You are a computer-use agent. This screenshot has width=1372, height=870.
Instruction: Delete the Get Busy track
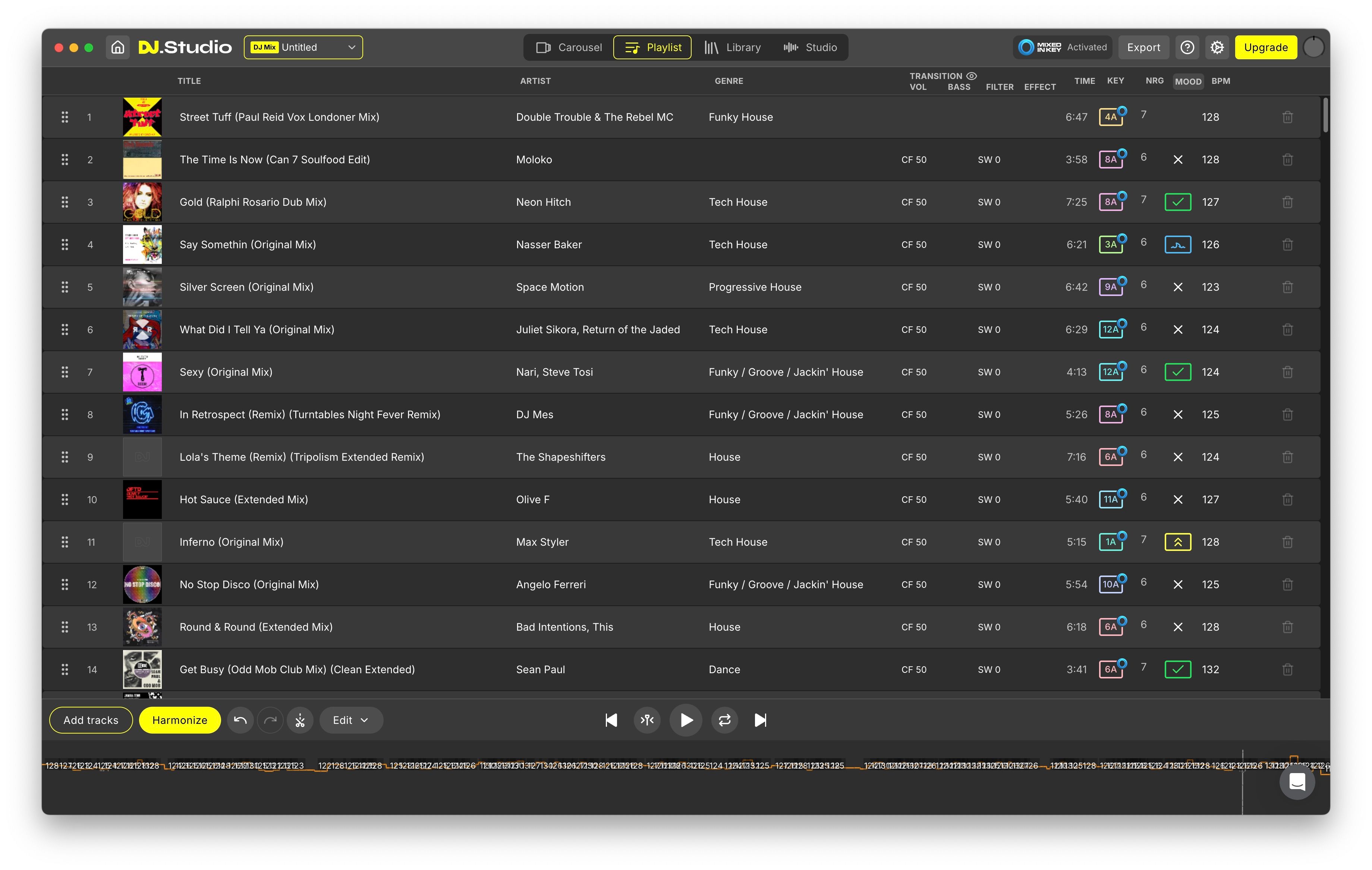[x=1288, y=669]
